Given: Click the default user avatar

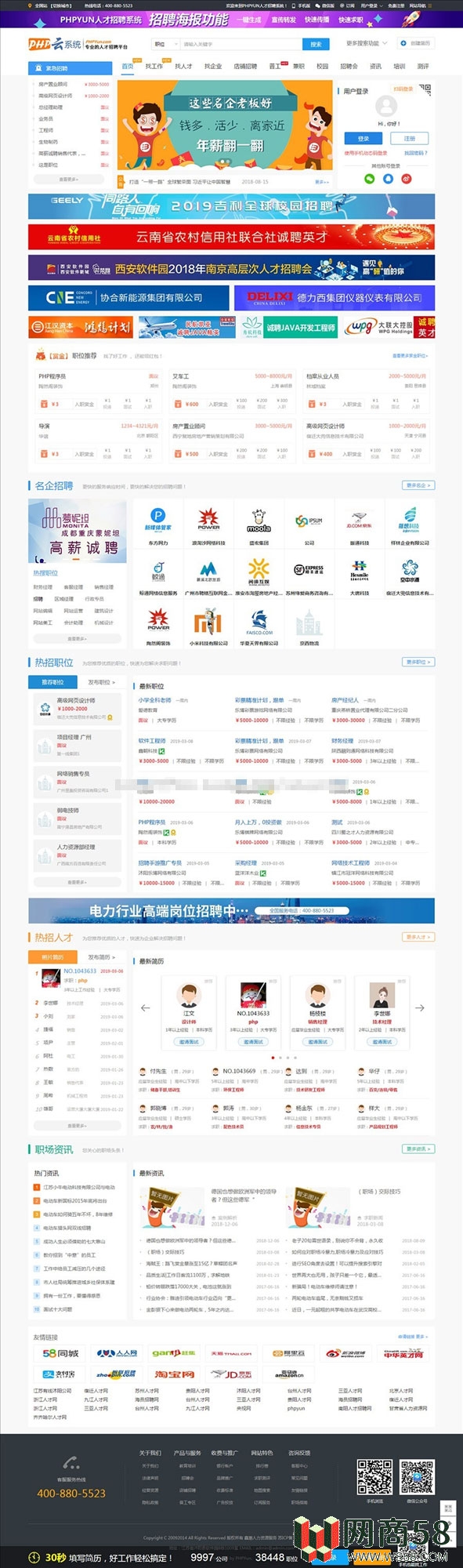Looking at the screenshot, I should [x=386, y=106].
